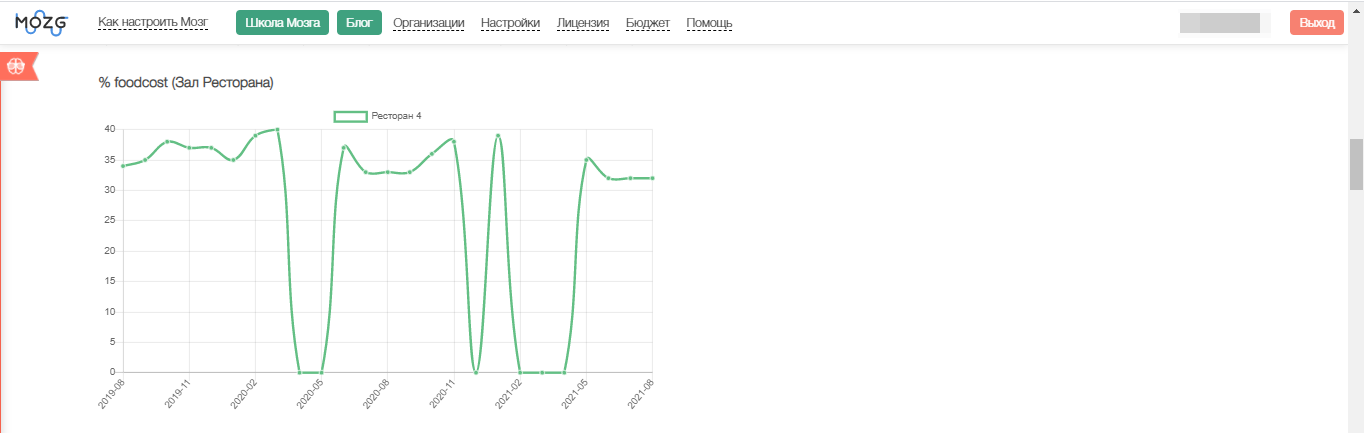Open the Блог button
Image resolution: width=1364 pixels, height=433 pixels.
pyautogui.click(x=359, y=23)
